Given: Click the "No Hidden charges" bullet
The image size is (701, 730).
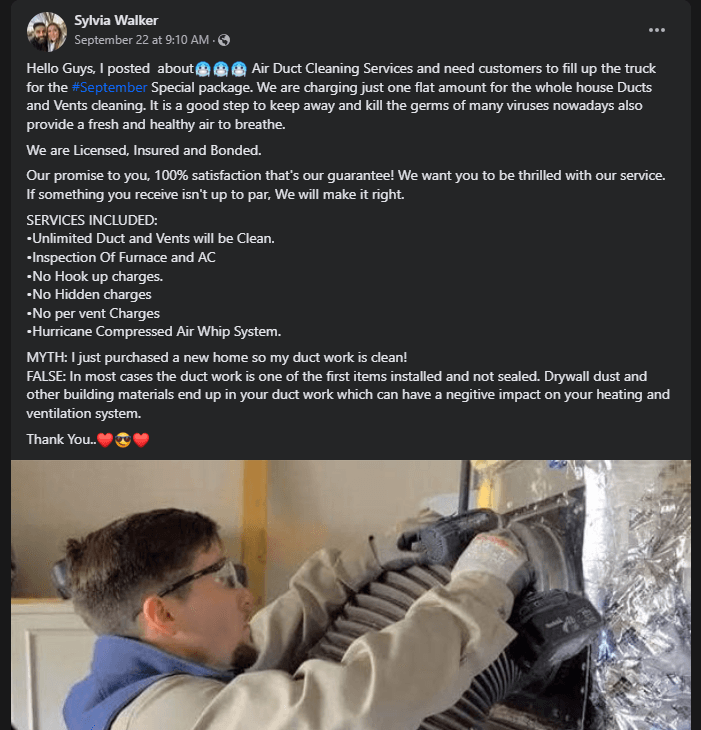Looking at the screenshot, I should point(89,295).
